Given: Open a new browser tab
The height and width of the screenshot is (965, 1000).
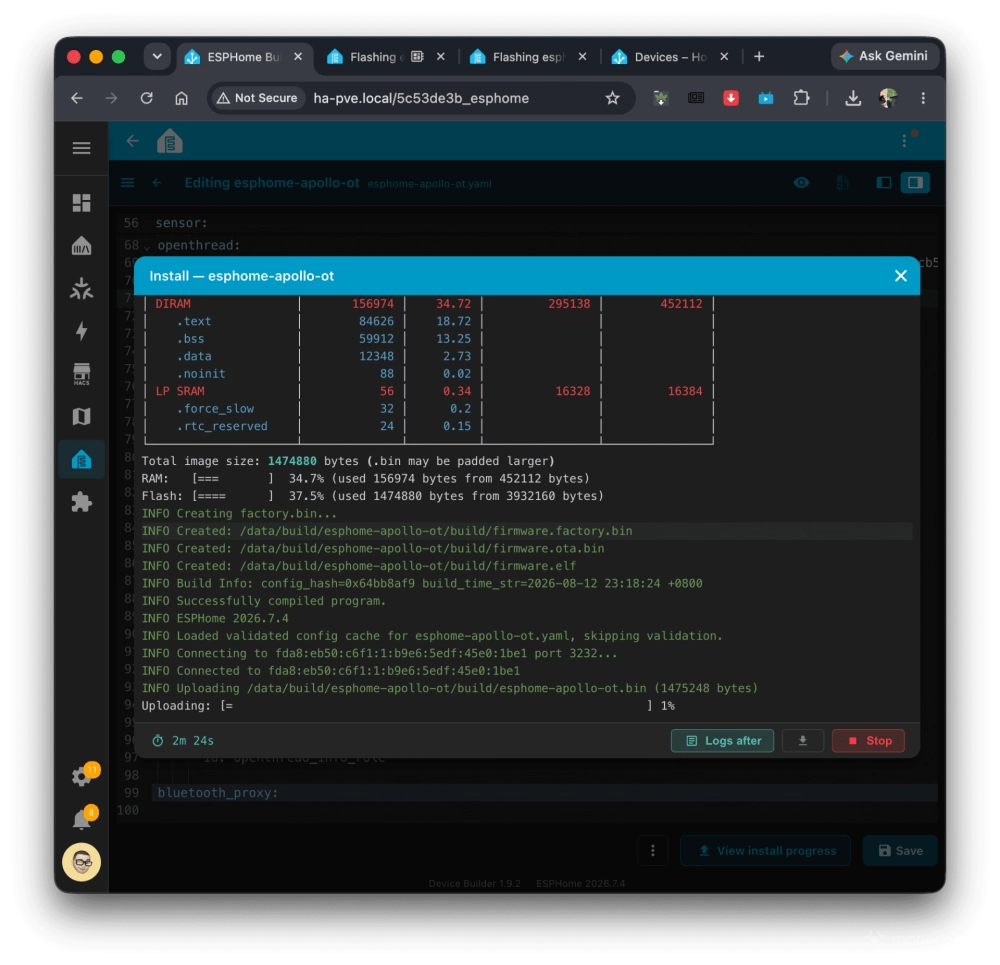Looking at the screenshot, I should point(759,57).
